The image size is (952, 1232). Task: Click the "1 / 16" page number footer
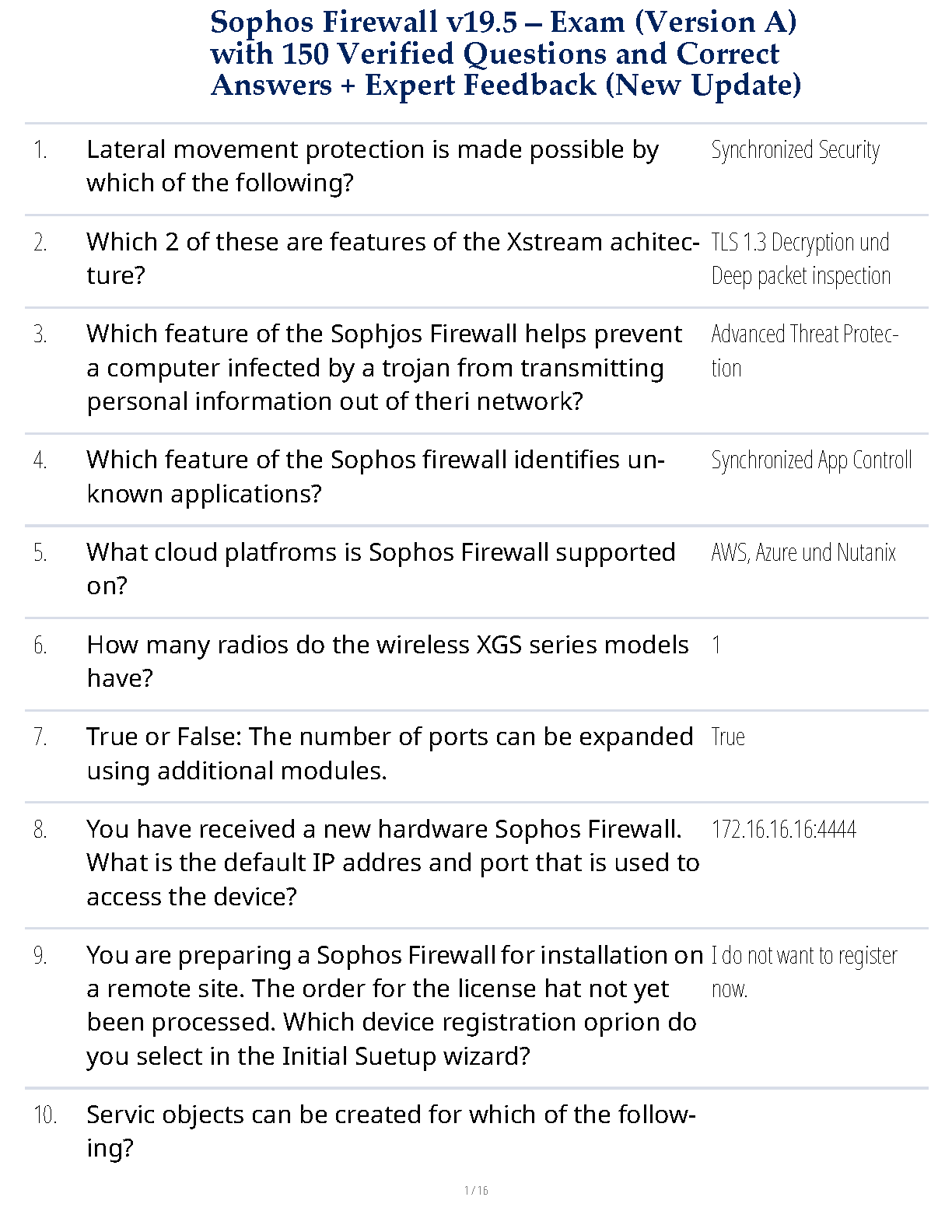(476, 1190)
